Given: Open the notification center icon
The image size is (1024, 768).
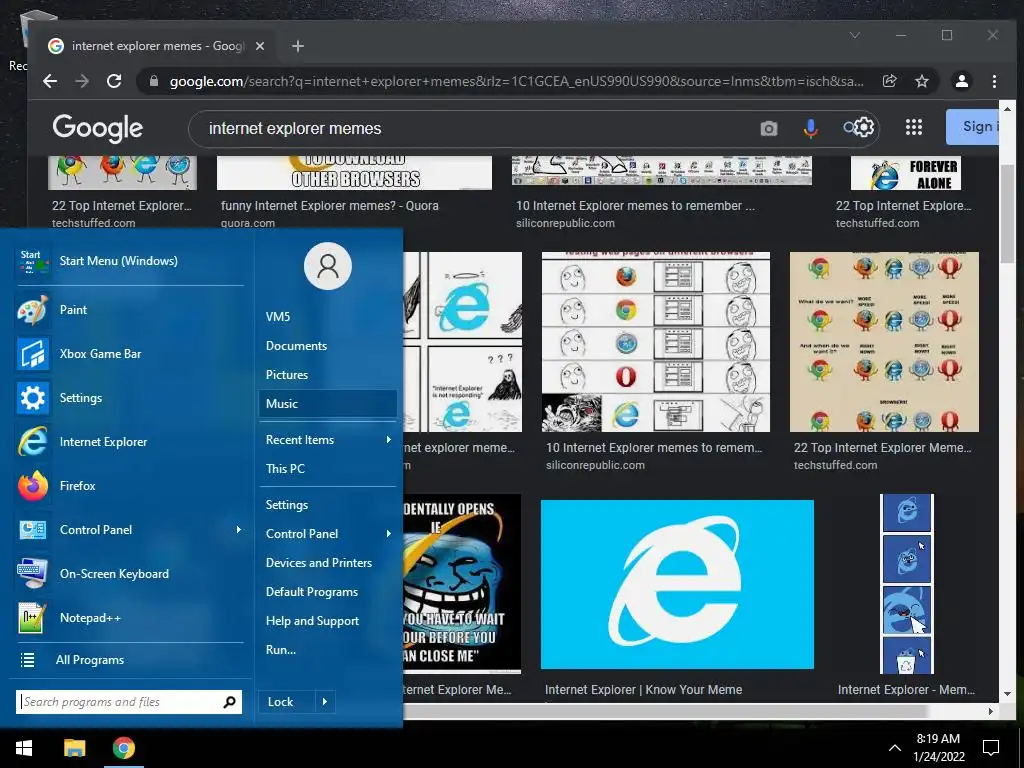Looking at the screenshot, I should [x=991, y=748].
